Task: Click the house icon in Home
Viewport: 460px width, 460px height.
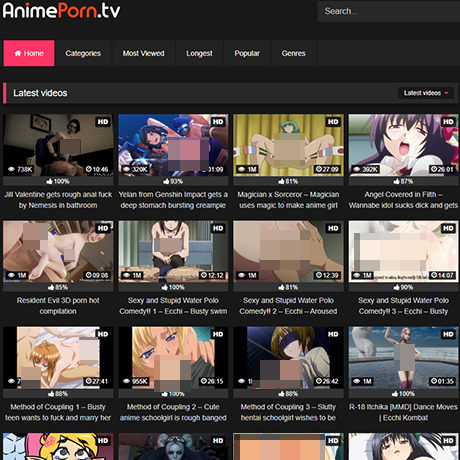Action: [x=18, y=53]
